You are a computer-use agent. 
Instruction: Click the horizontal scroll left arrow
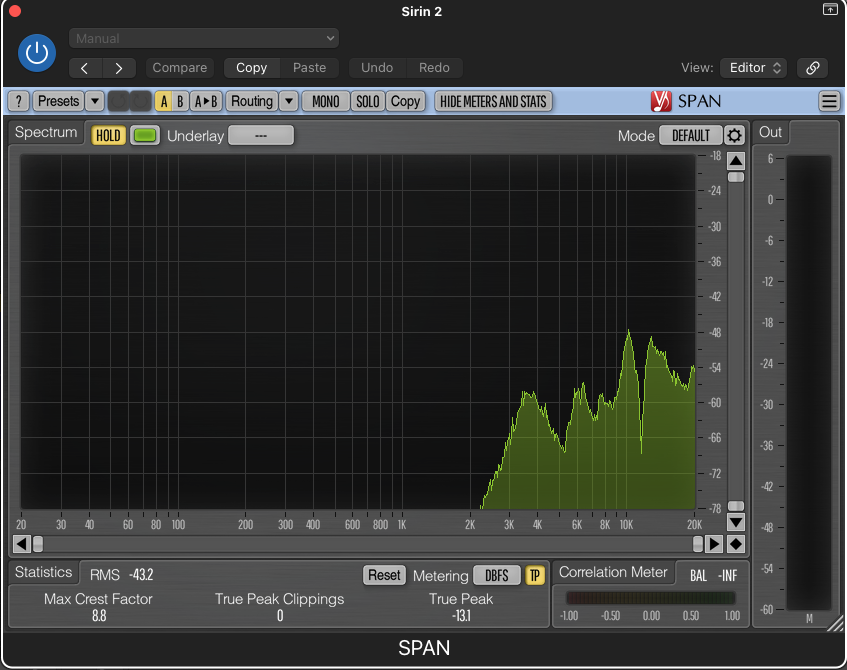click(21, 544)
